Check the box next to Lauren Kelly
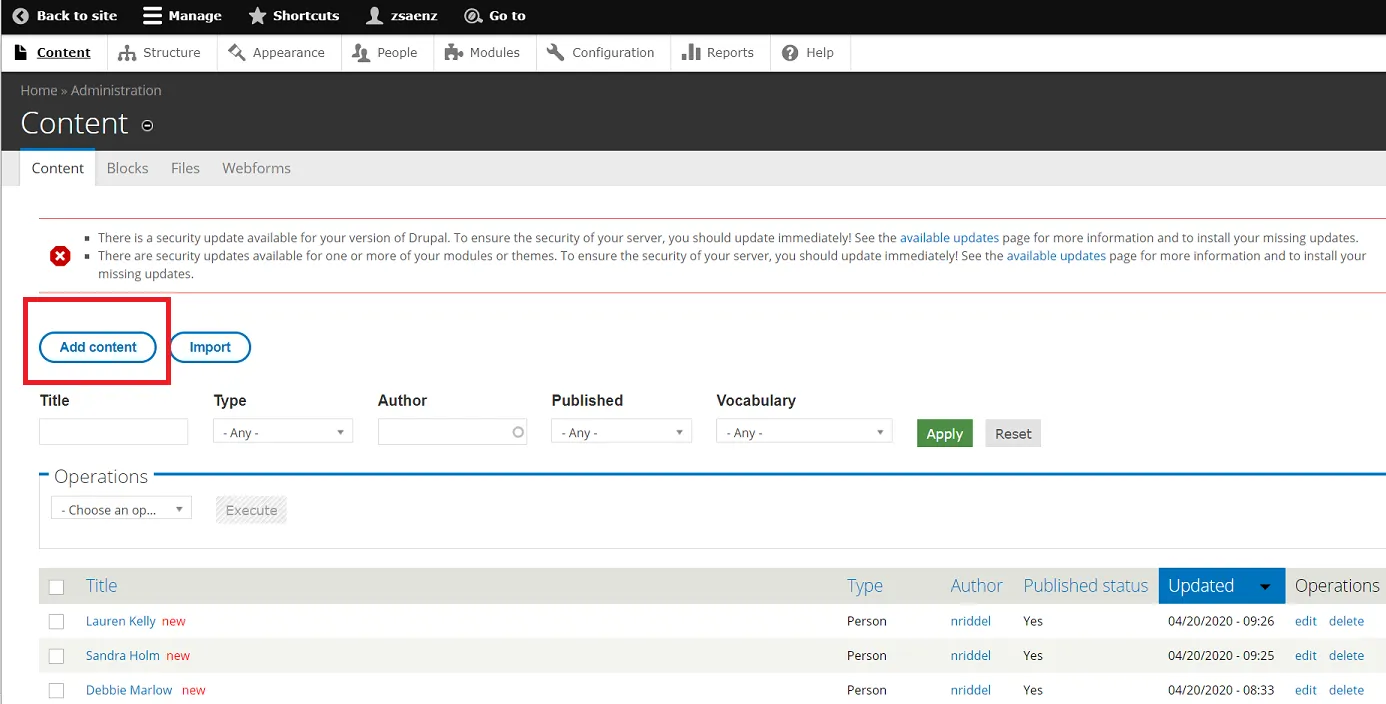Image resolution: width=1386 pixels, height=704 pixels. (x=56, y=621)
